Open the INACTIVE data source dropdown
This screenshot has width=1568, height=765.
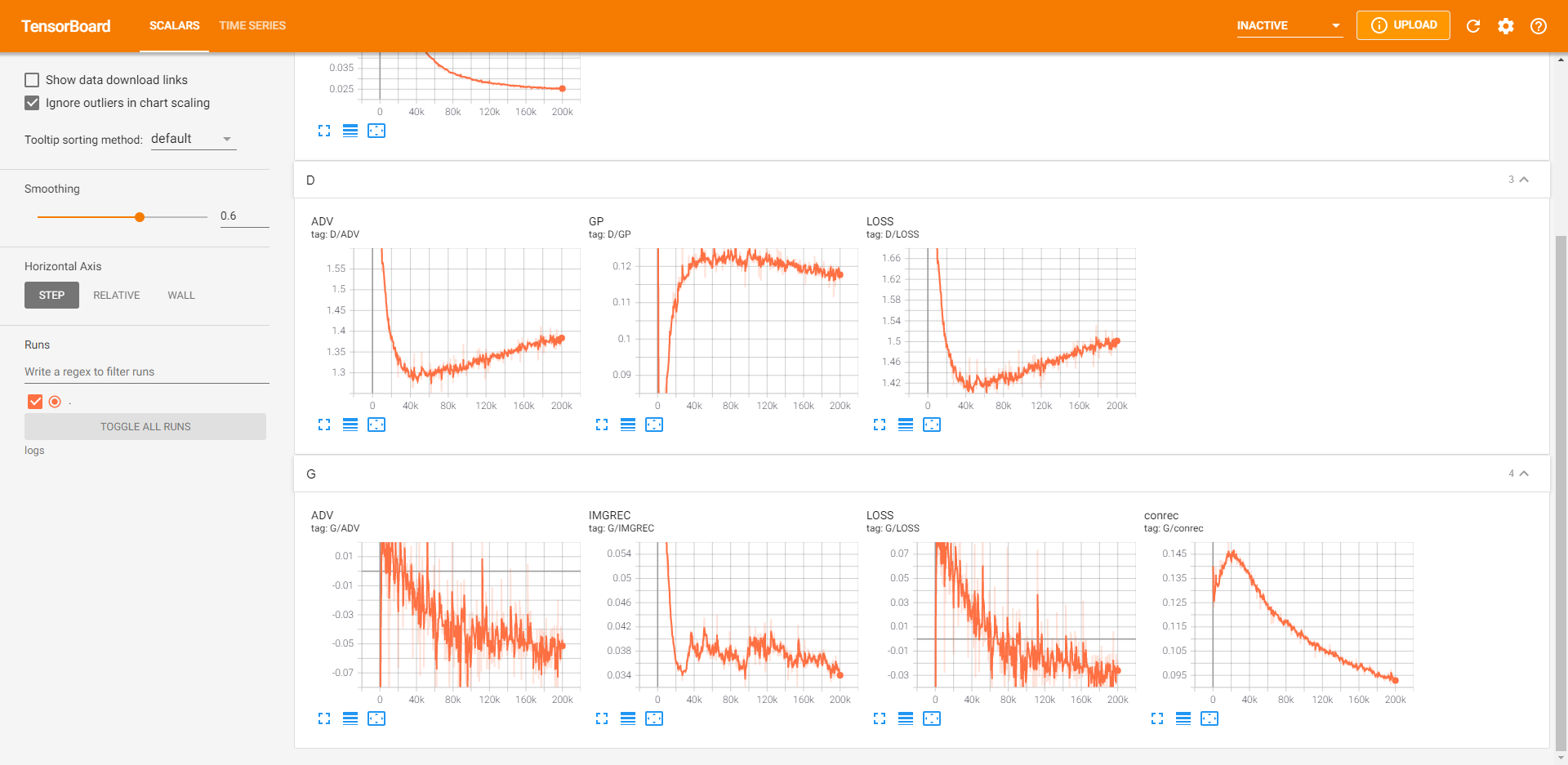(x=1289, y=25)
